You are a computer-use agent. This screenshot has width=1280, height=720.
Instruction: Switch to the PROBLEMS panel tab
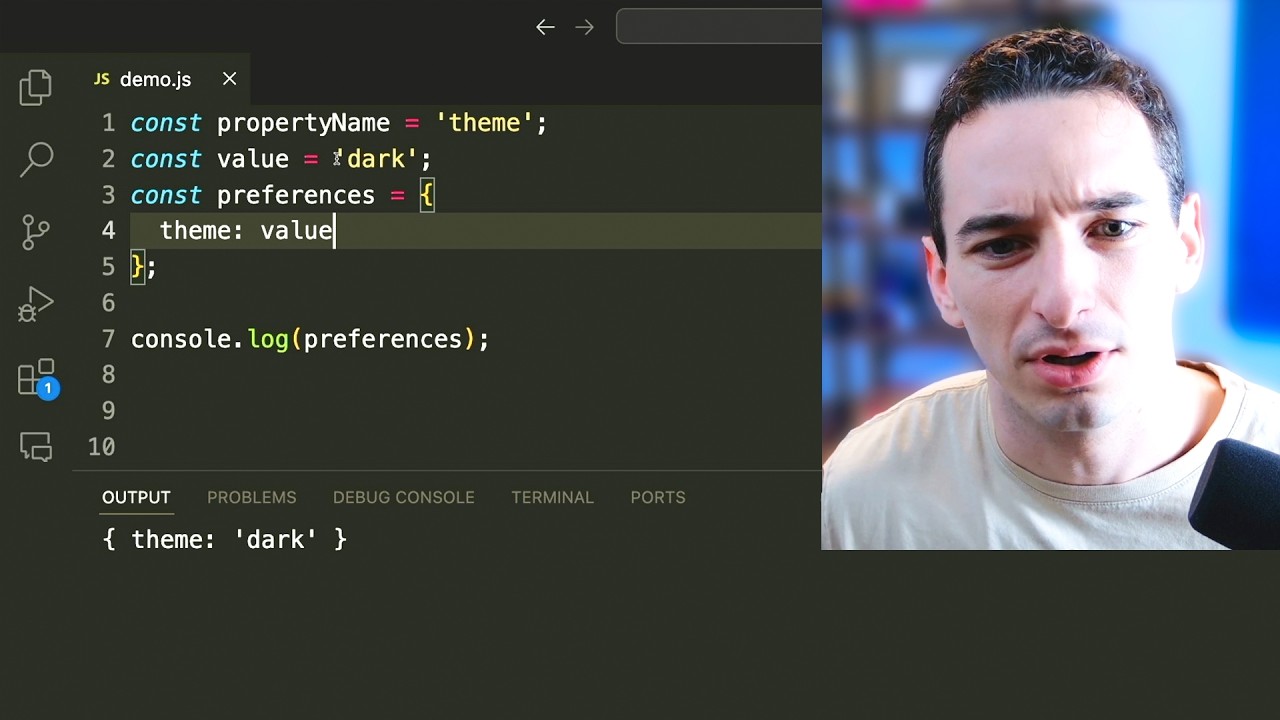[x=252, y=497]
